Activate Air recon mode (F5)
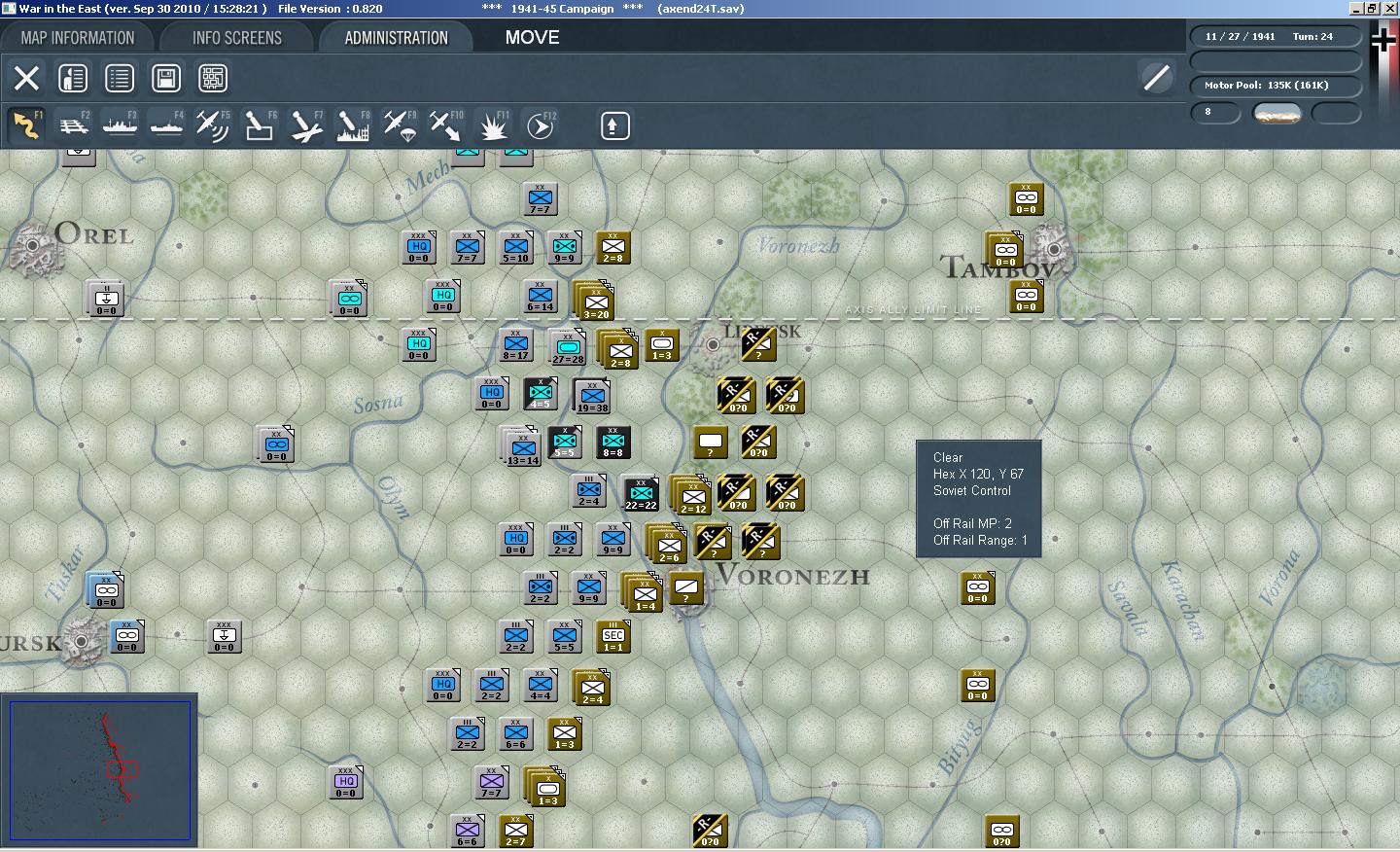This screenshot has height=852, width=1400. coord(213,125)
